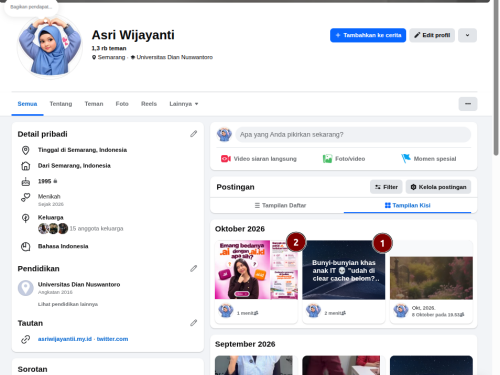Edit Detail pribadi with pencil icon
Screen dimensions: 500x375
click(194, 134)
